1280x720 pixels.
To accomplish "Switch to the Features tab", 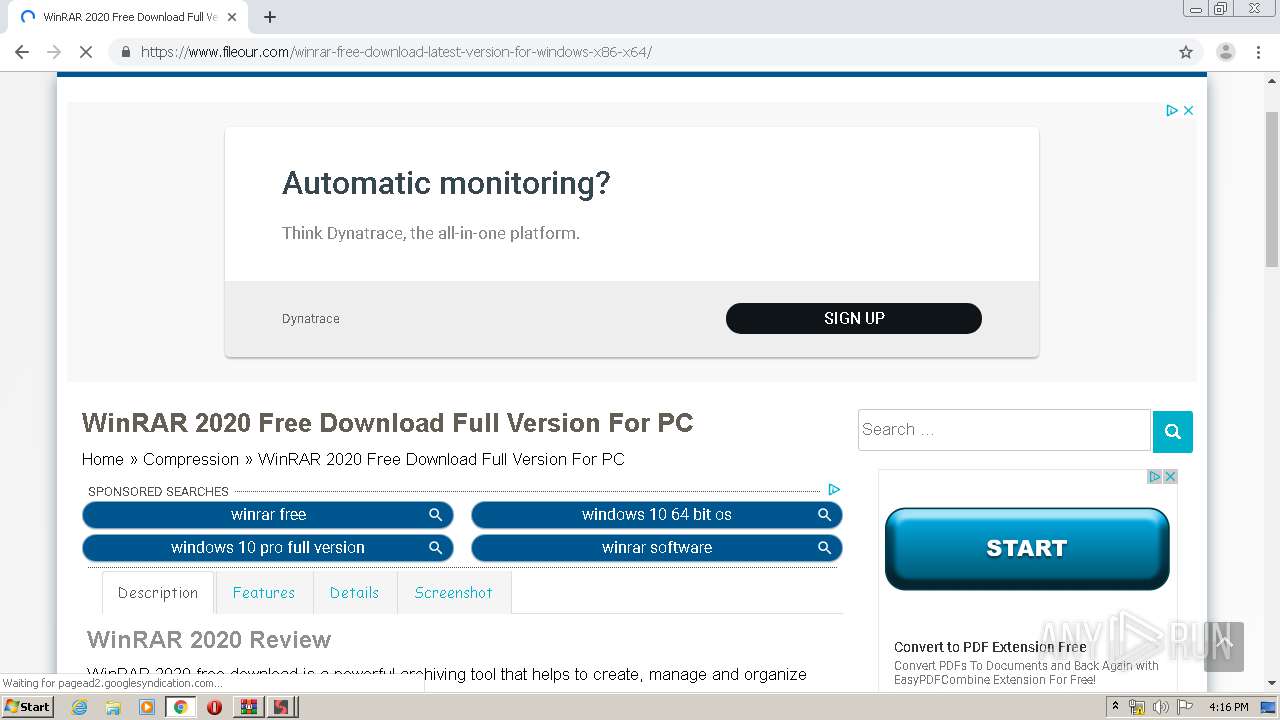I will pyautogui.click(x=264, y=593).
